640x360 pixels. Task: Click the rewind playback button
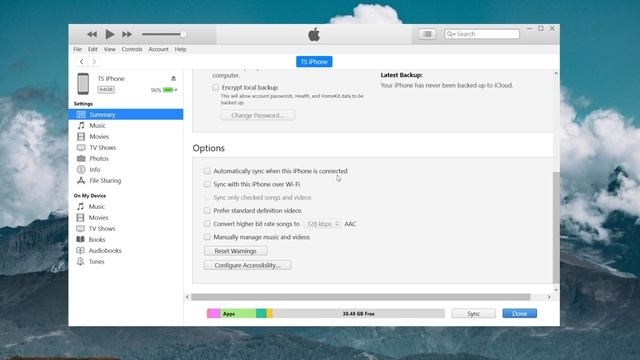pyautogui.click(x=92, y=34)
